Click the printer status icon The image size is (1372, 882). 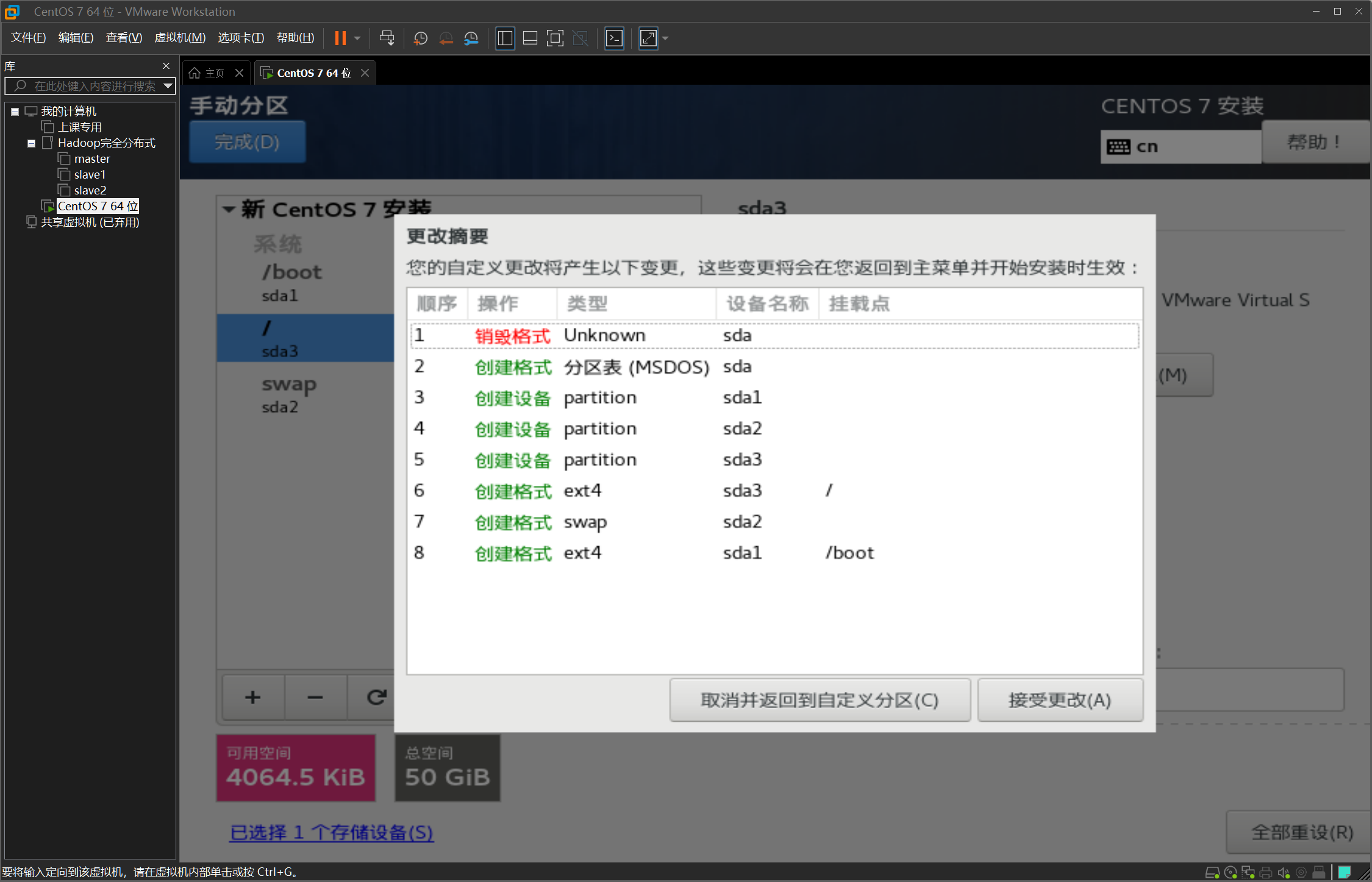pyautogui.click(x=1266, y=873)
